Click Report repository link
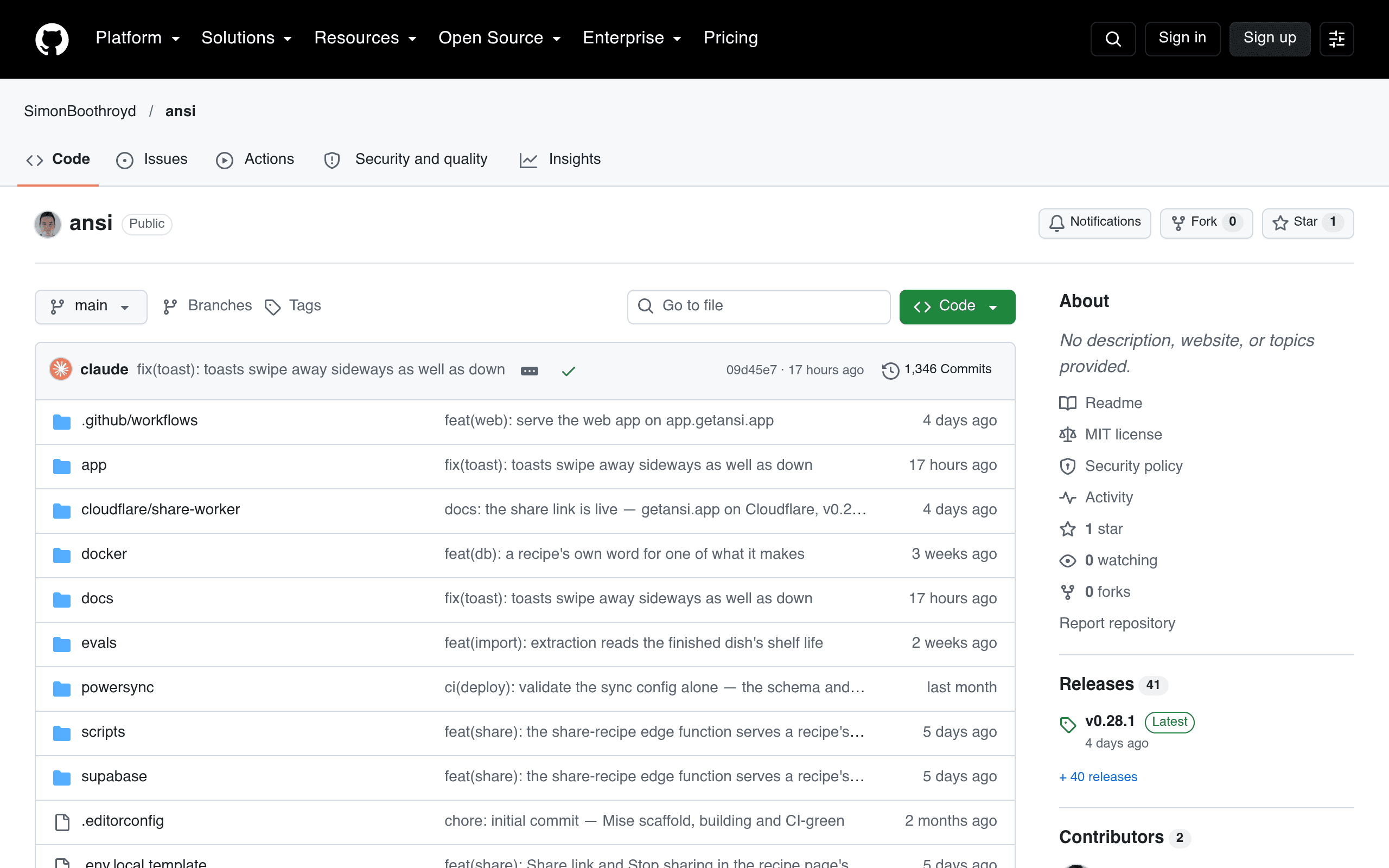This screenshot has width=1389, height=868. 1117,623
